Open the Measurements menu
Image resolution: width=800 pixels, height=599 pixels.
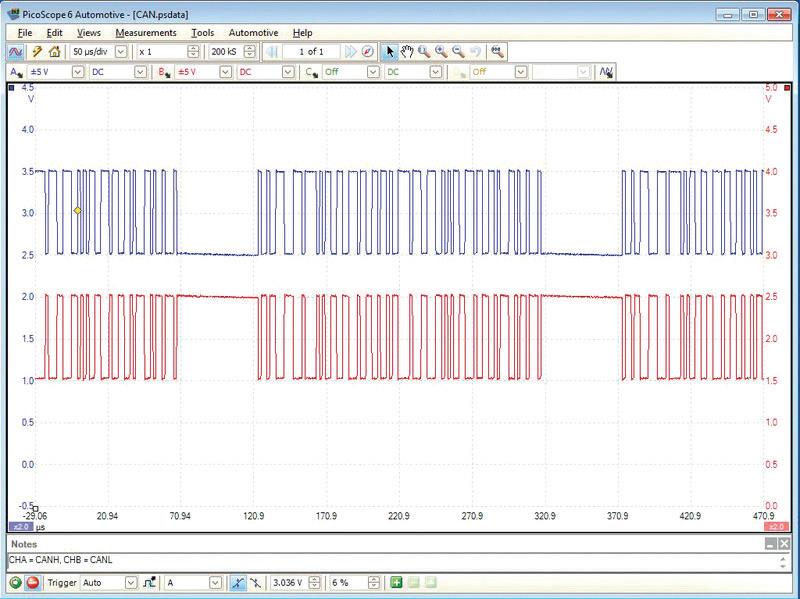(146, 33)
